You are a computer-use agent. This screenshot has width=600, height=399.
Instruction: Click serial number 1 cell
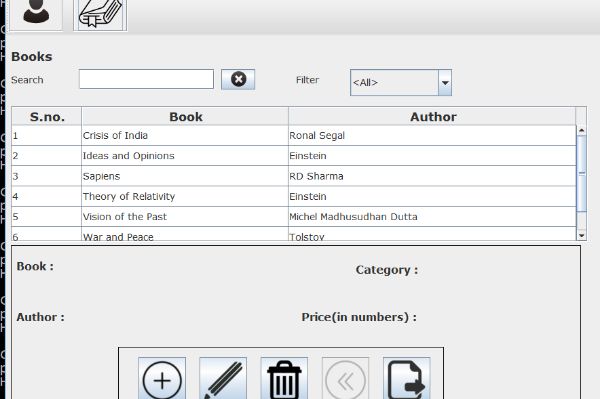pyautogui.click(x=47, y=135)
